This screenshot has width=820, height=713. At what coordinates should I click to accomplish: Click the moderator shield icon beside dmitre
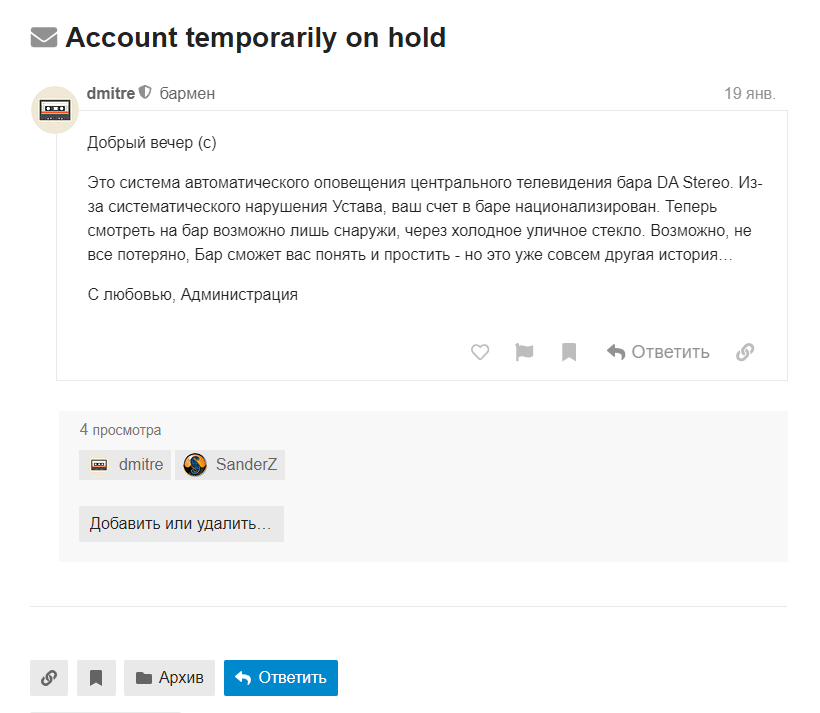click(x=145, y=93)
